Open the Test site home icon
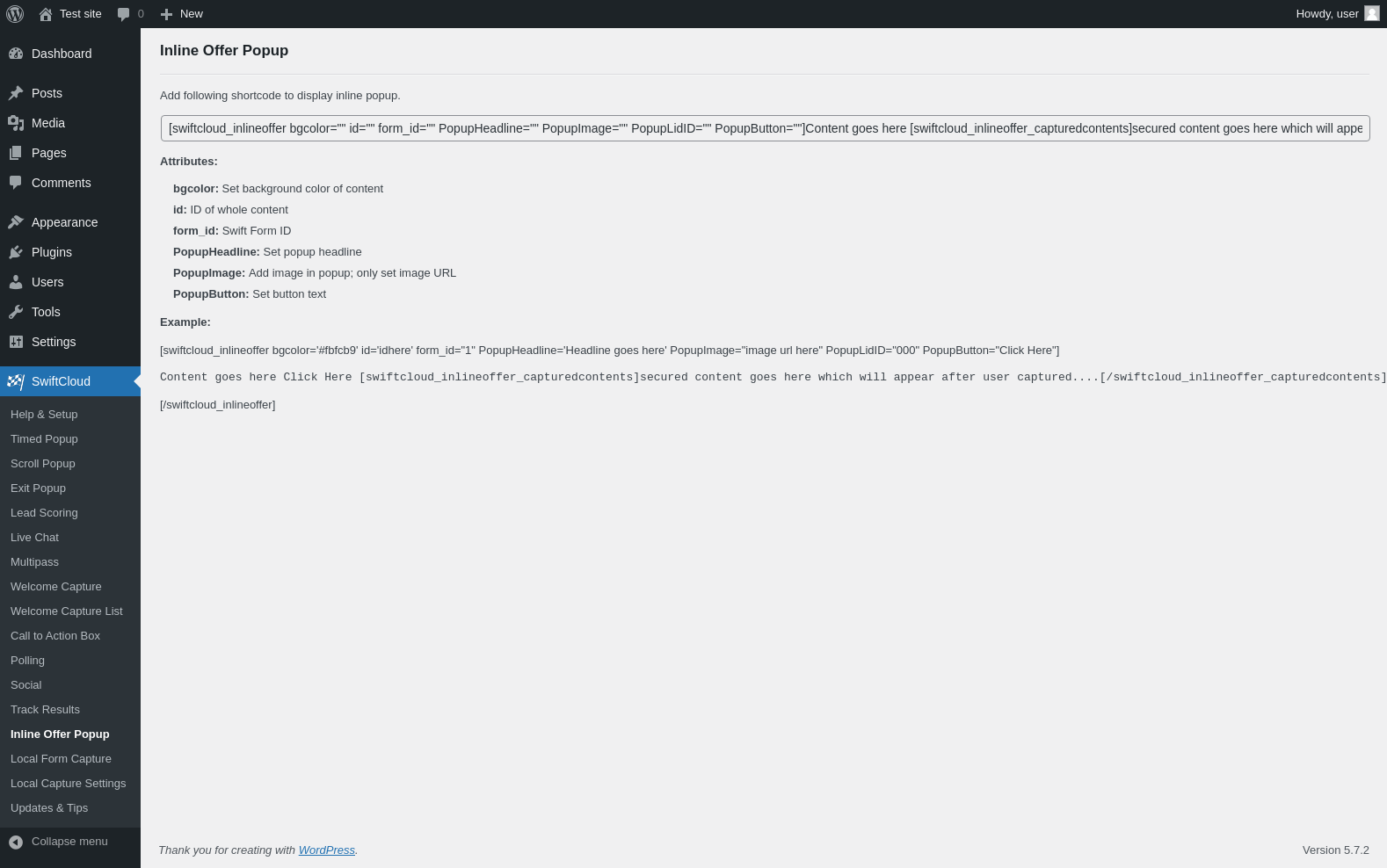The width and height of the screenshot is (1387, 868). [x=46, y=14]
